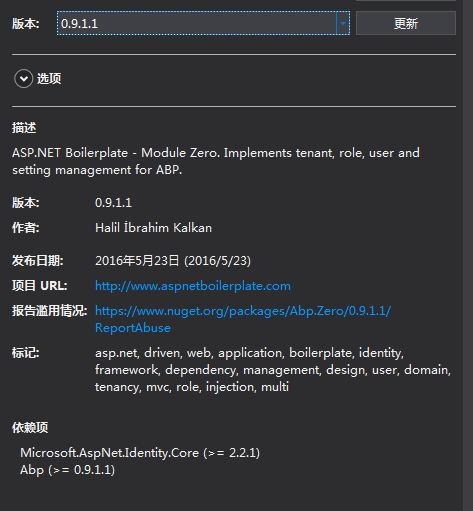Click the 作者 author label
473x511 pixels.
point(26,228)
